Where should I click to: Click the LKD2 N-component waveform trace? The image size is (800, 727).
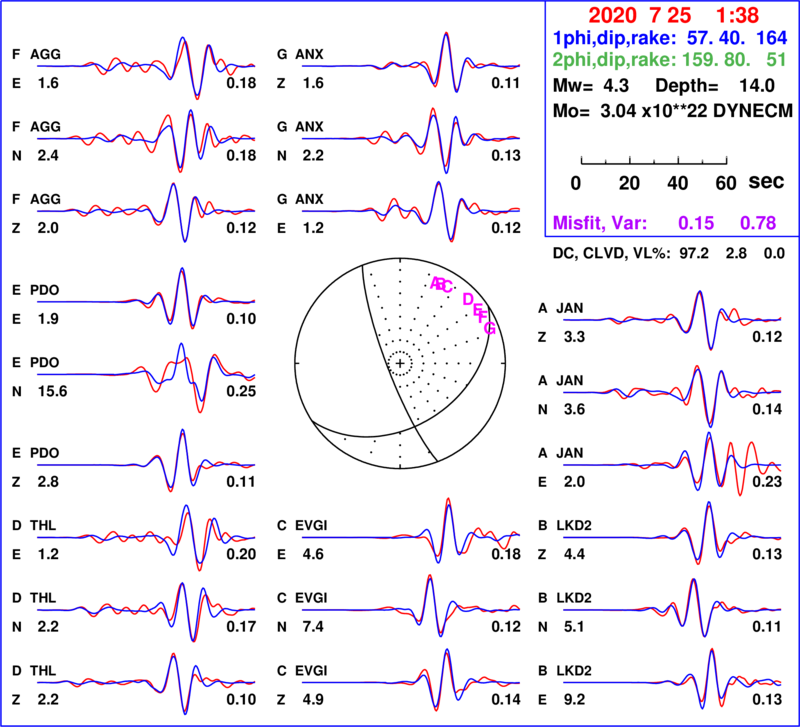tap(672, 608)
